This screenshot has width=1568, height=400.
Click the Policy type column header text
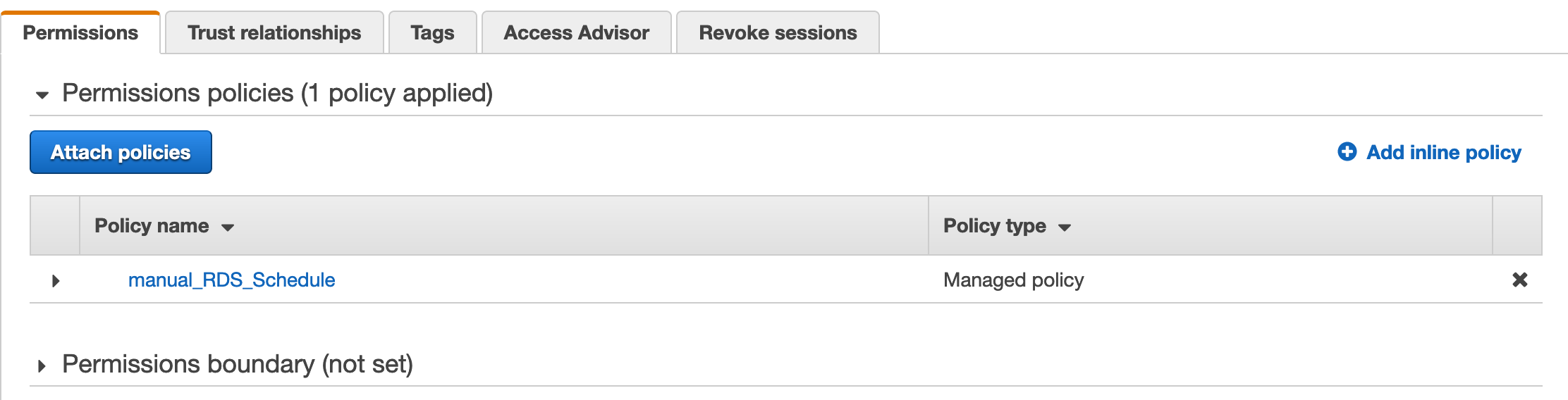(994, 226)
